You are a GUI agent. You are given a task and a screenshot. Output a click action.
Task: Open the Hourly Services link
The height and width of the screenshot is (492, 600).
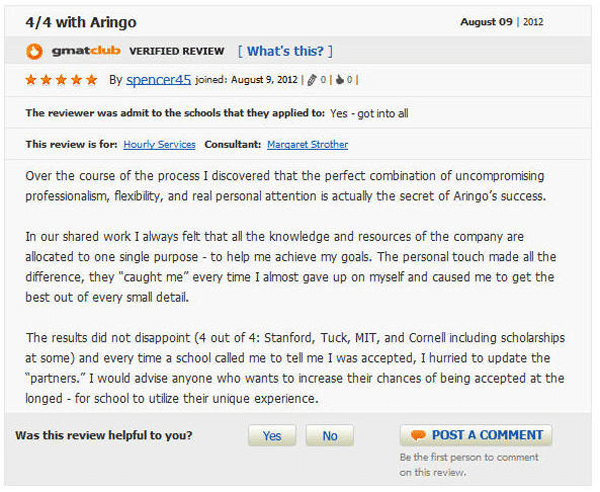click(x=159, y=145)
